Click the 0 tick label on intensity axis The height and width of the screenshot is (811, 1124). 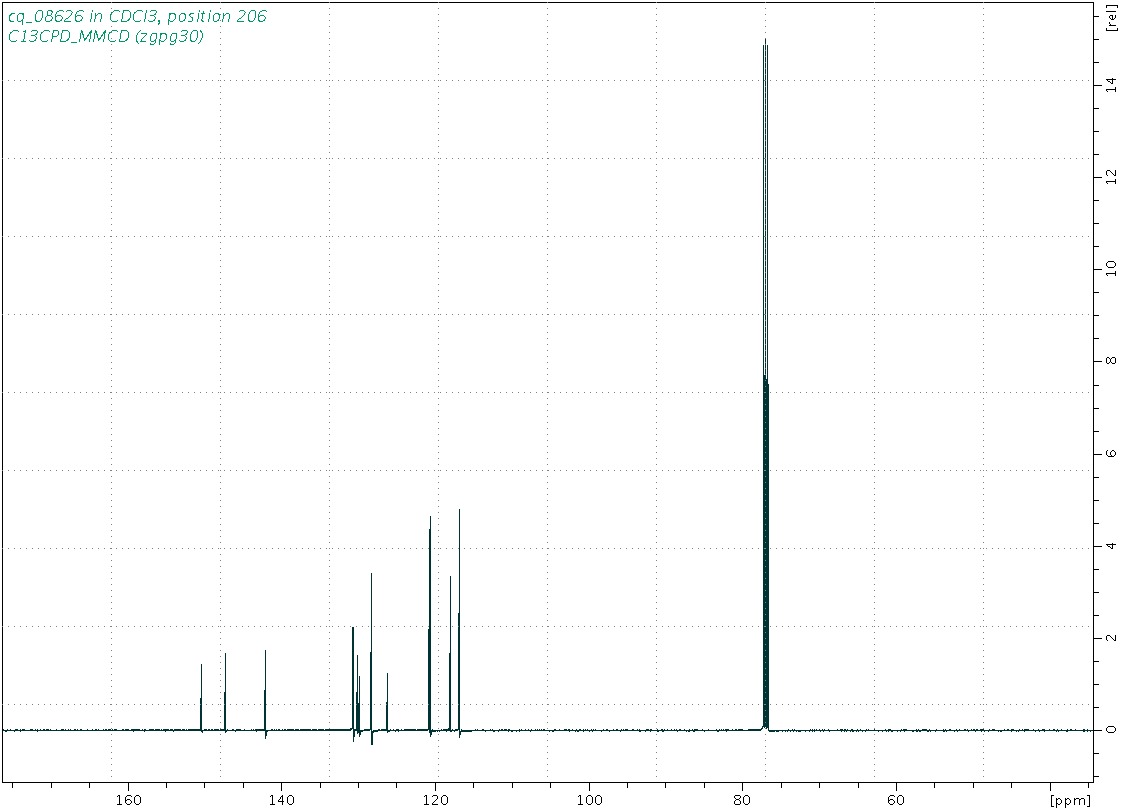tap(1111, 730)
